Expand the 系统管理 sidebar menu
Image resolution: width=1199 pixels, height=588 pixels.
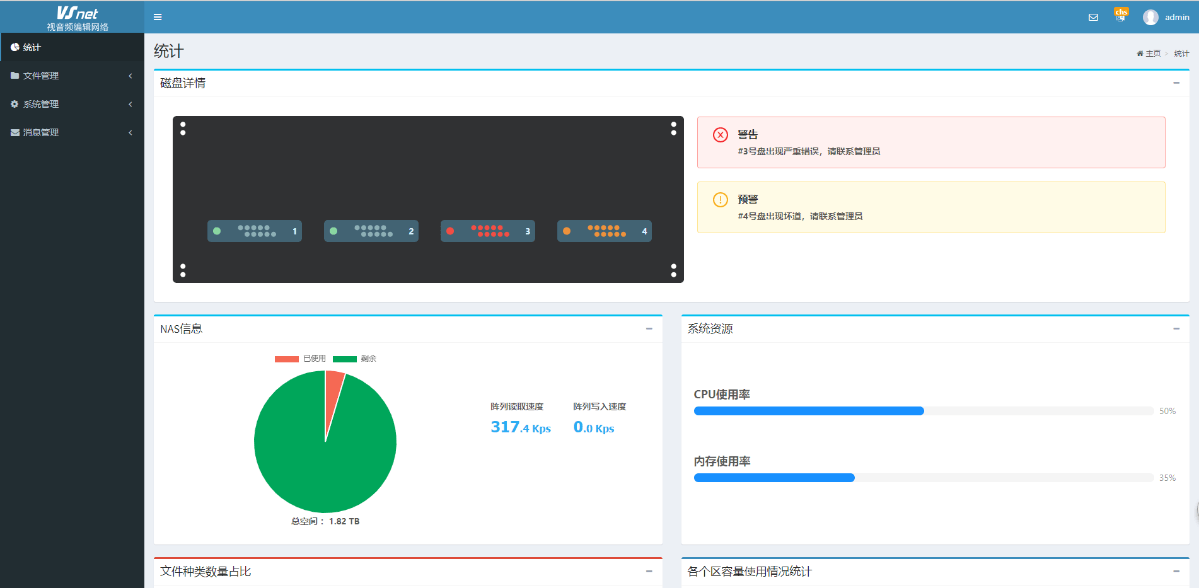(71, 104)
